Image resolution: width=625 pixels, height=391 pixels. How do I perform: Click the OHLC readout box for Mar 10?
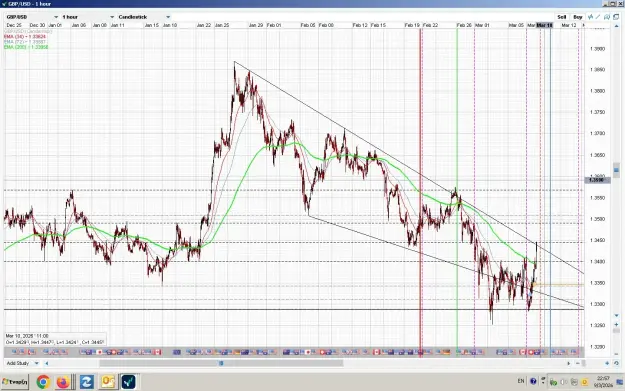(55, 339)
